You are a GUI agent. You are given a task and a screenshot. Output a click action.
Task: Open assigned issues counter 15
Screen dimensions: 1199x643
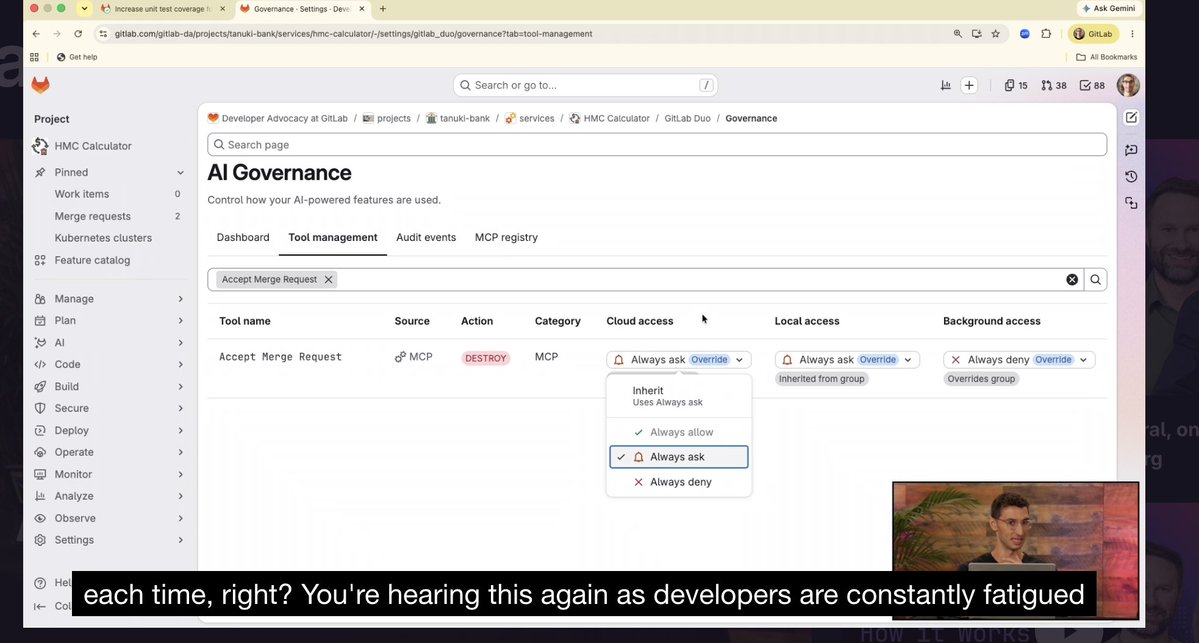click(1016, 86)
